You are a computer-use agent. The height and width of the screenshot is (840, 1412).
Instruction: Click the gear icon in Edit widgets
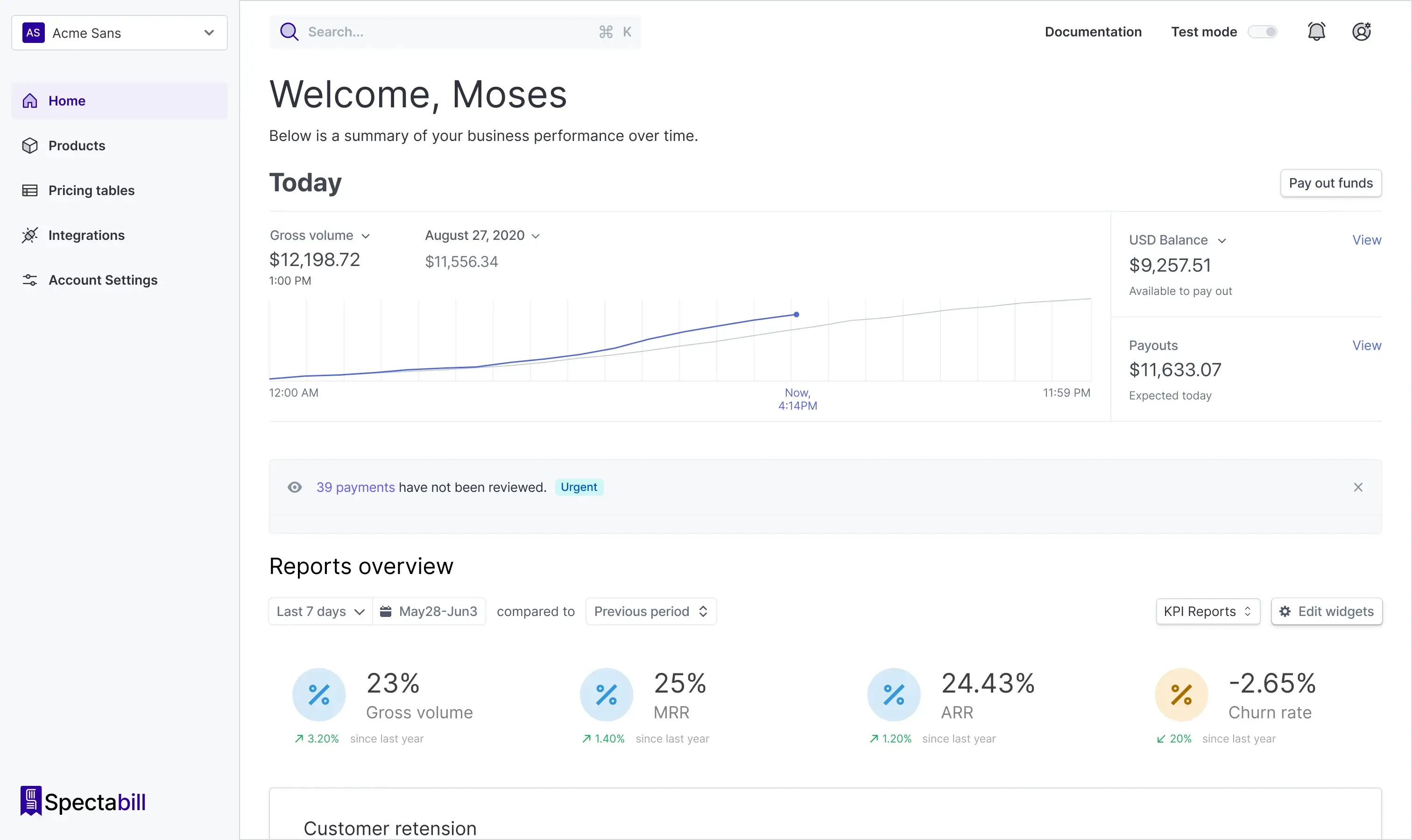point(1285,611)
